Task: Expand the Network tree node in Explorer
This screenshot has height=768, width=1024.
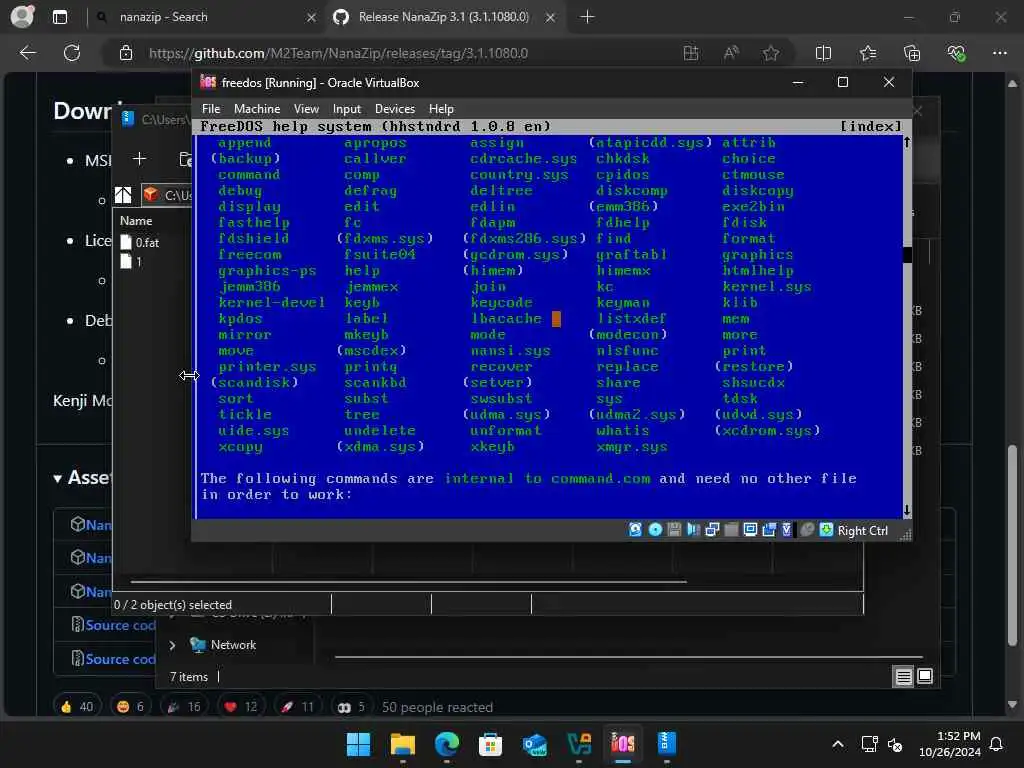Action: (x=172, y=645)
